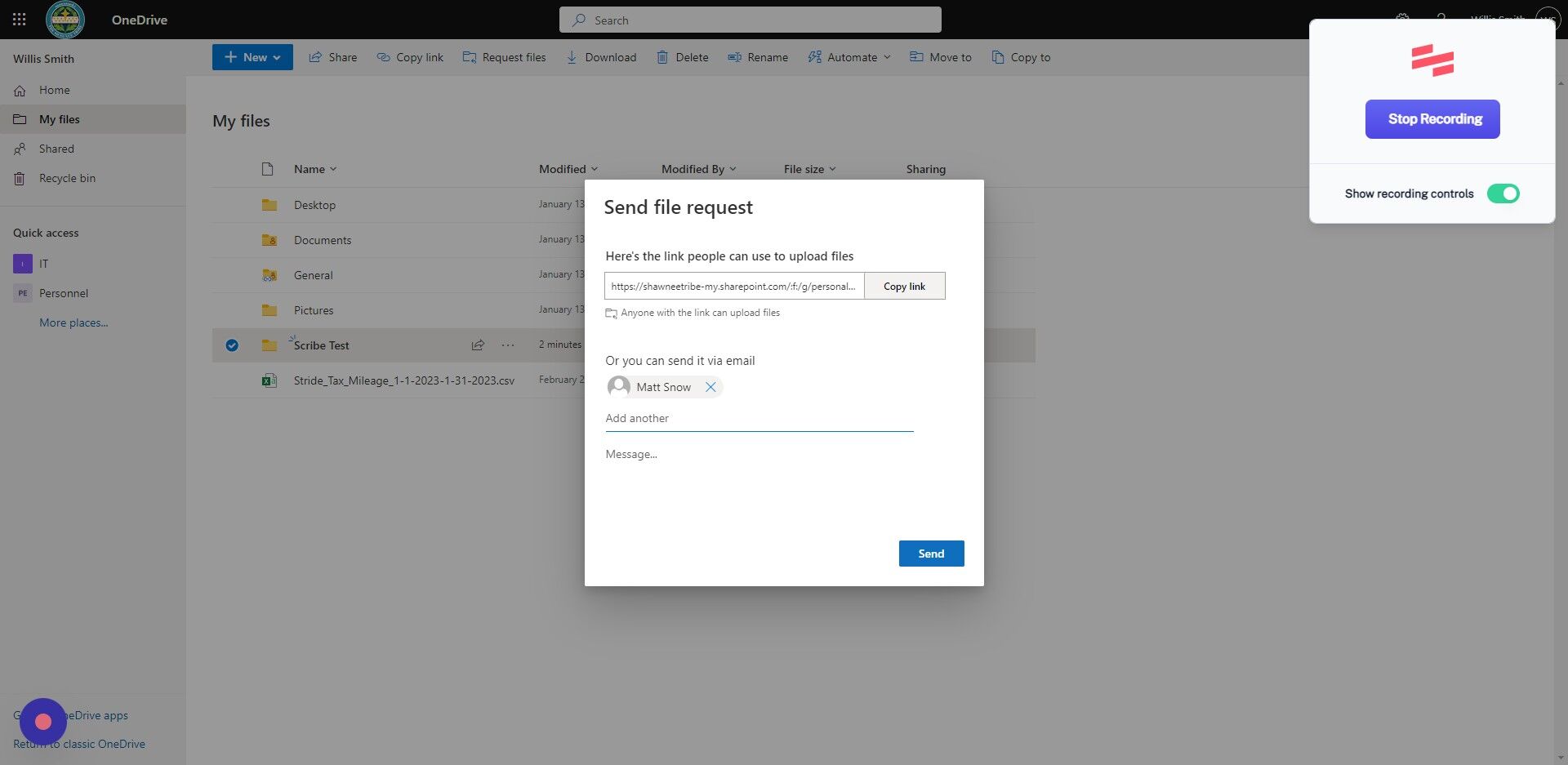
Task: Click the Copy to toolbar icon
Action: point(997,57)
